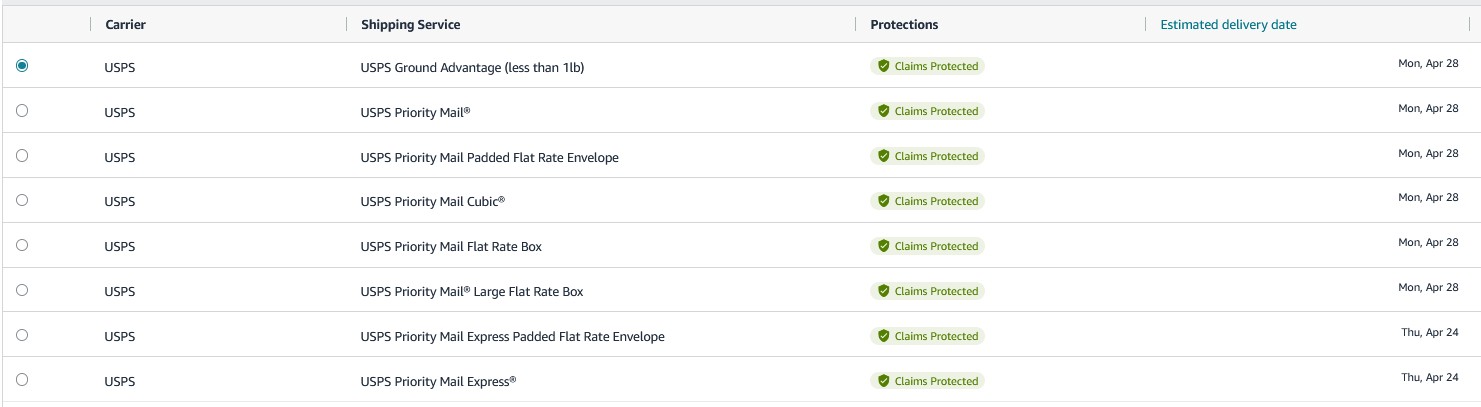1481x407 pixels.
Task: Choose Priority Mail Flat Rate Box radio
Action: tap(22, 245)
